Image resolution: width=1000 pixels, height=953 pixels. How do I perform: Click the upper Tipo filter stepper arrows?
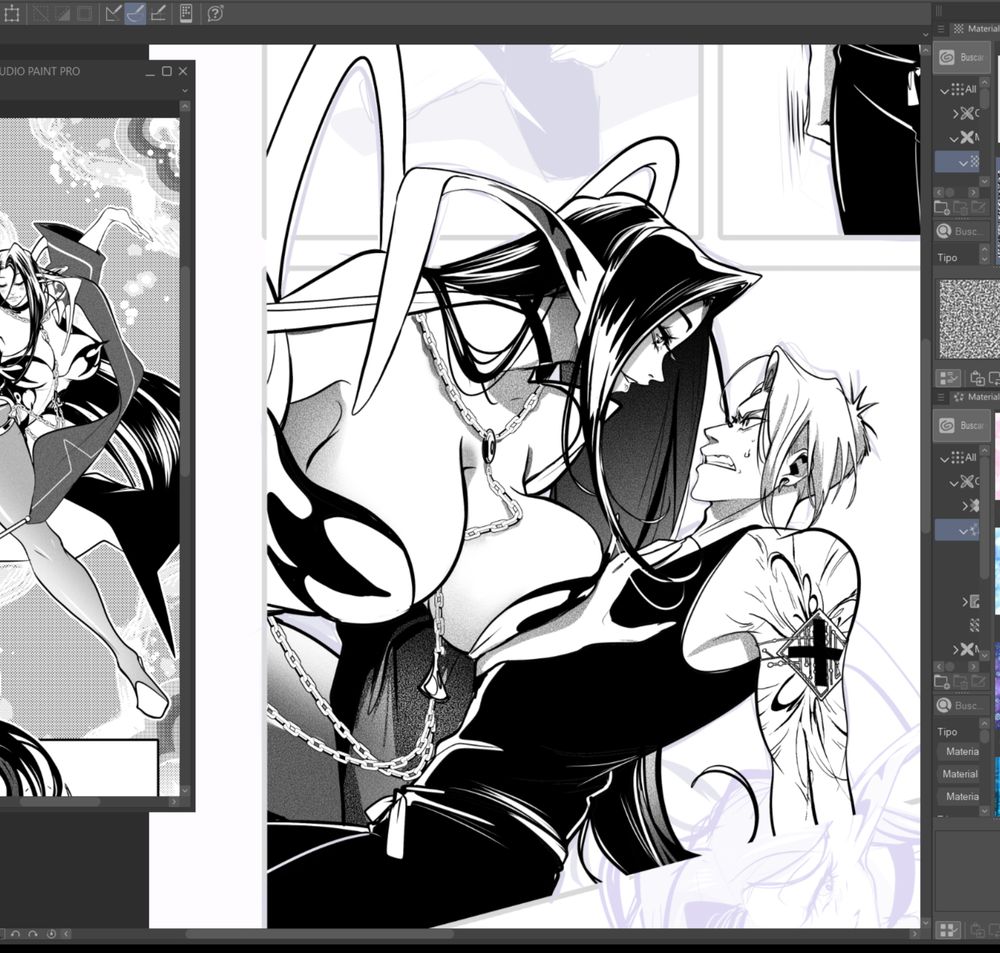[x=984, y=254]
